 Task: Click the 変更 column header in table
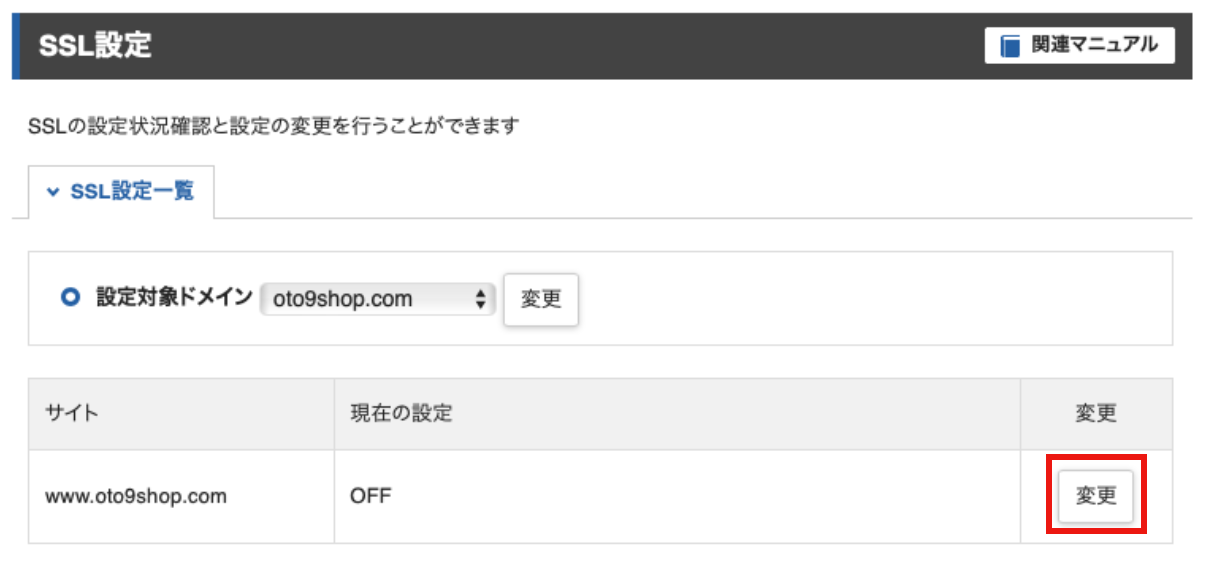pos(1096,413)
